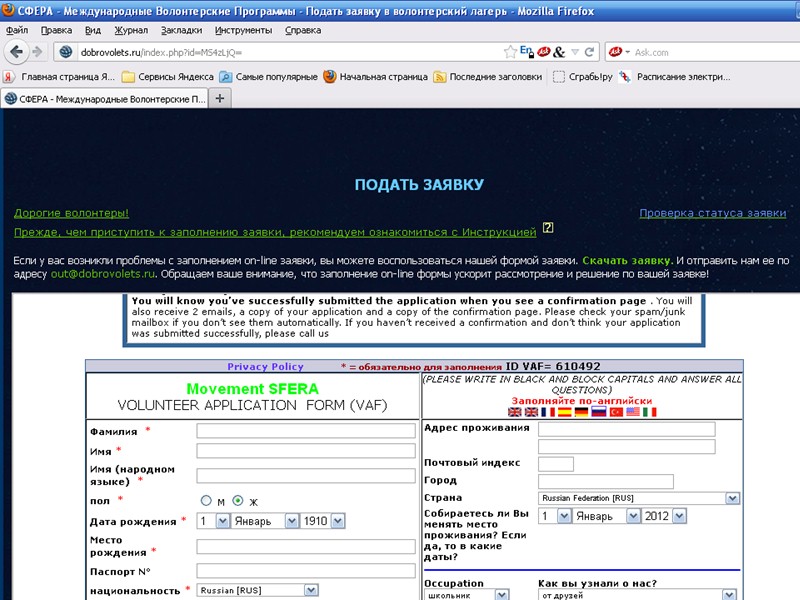800x600 pixels.
Task: Click the out@dobrovolets.ru email link
Action: click(103, 274)
